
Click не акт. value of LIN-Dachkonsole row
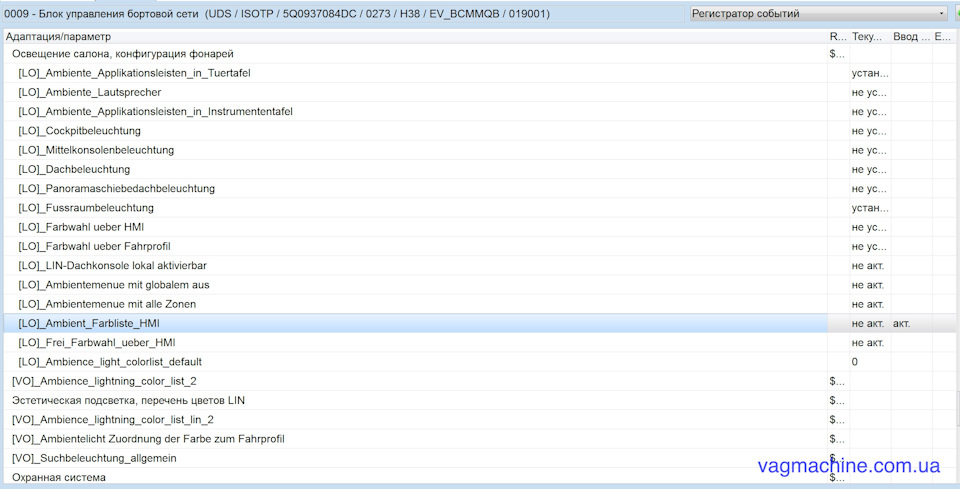coord(868,266)
